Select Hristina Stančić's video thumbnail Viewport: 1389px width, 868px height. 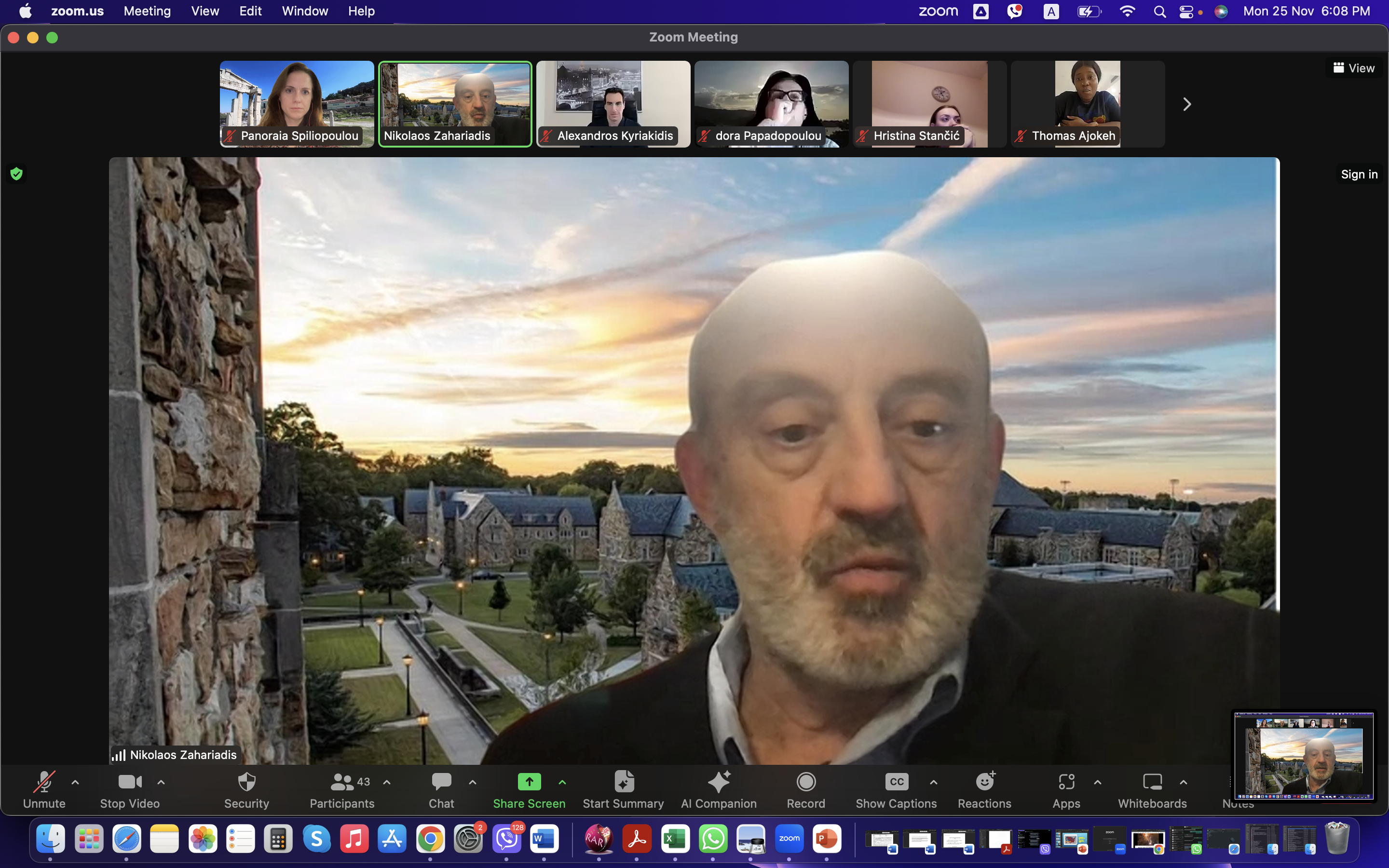[930, 104]
